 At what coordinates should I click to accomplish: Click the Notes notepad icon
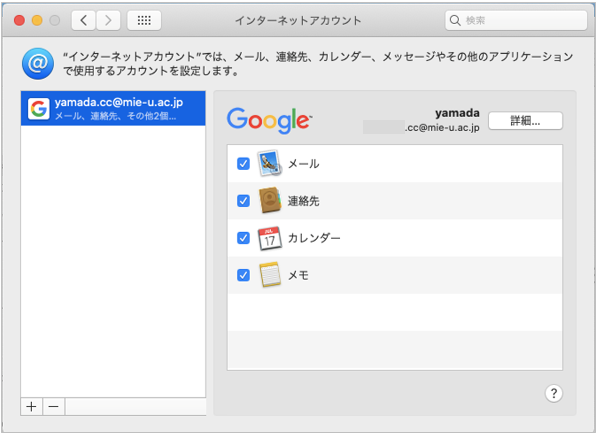pos(270,274)
